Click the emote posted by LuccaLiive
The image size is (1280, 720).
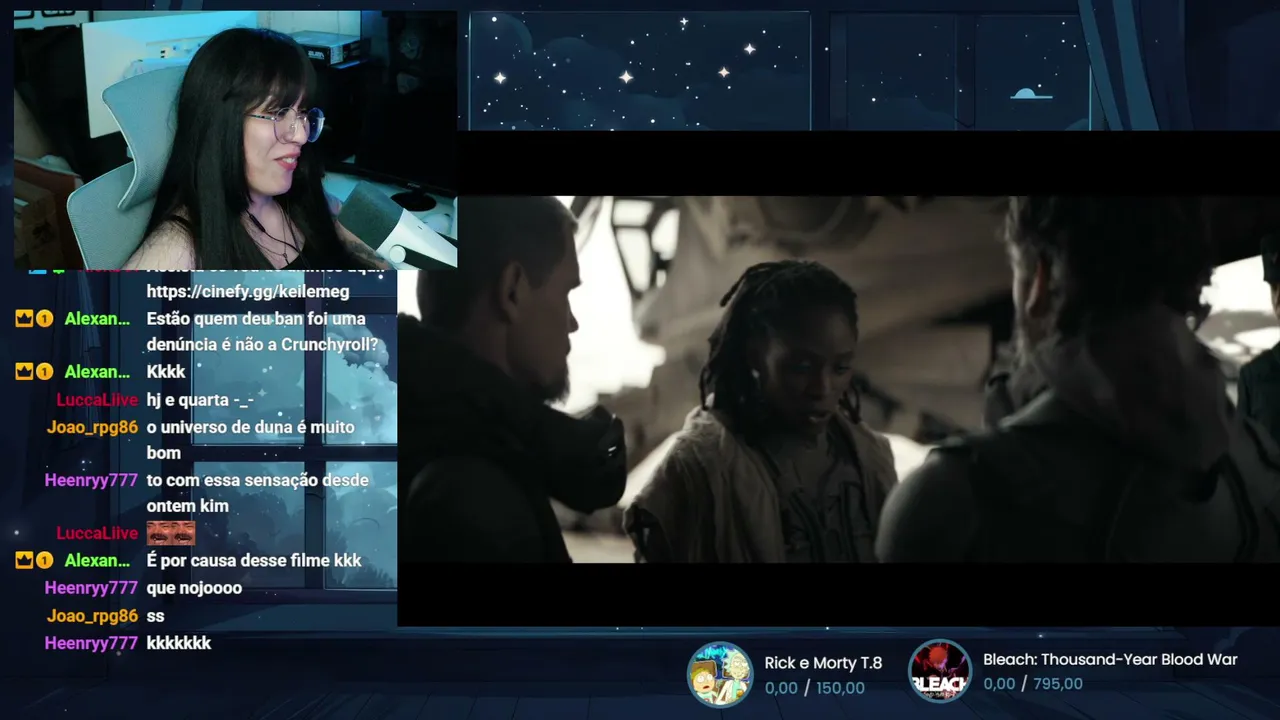click(x=171, y=533)
